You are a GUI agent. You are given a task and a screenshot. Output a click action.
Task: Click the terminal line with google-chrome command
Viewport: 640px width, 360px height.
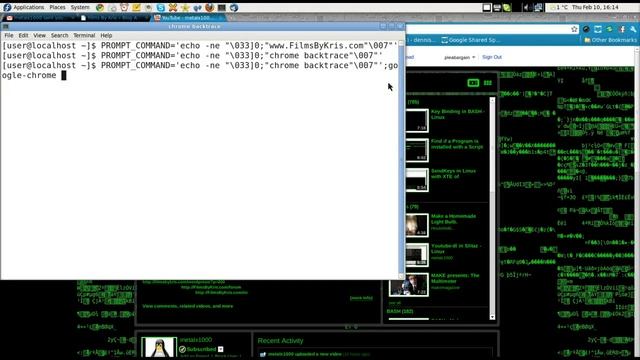click(x=200, y=70)
